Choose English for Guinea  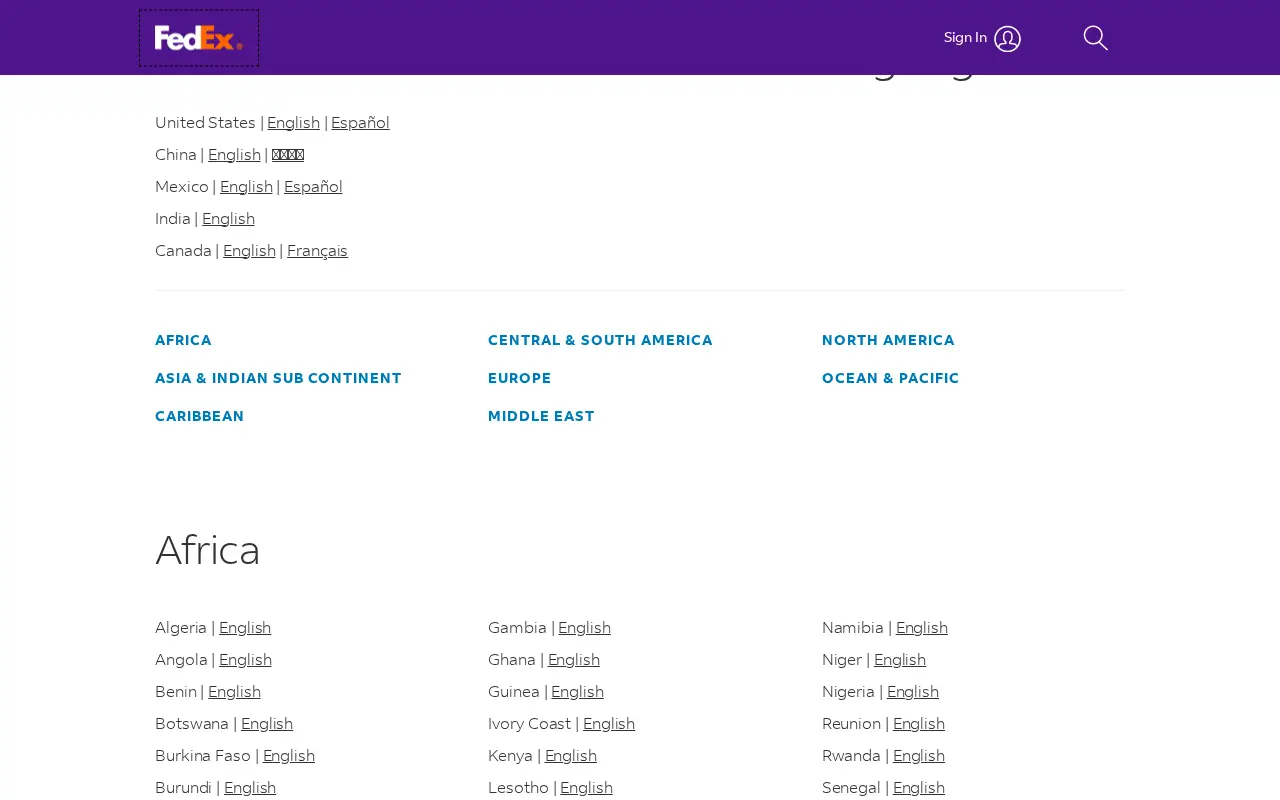tap(577, 692)
